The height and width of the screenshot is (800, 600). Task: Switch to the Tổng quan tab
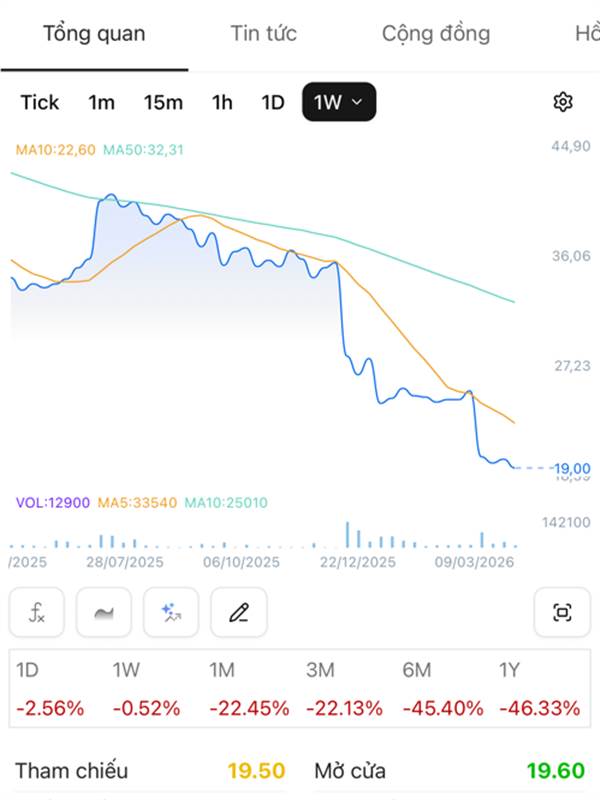pos(94,34)
